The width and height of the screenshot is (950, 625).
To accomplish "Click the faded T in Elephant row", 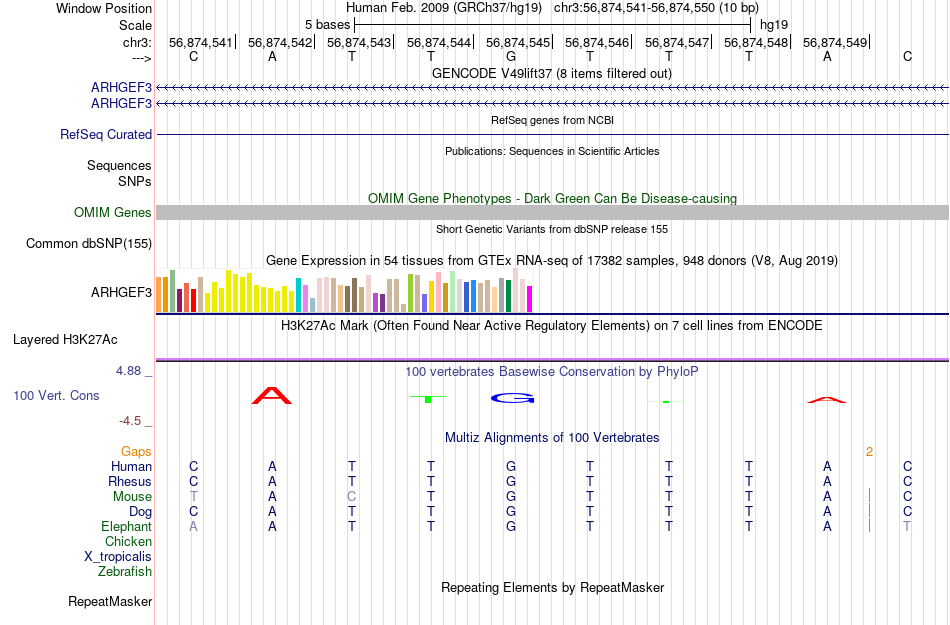I will (907, 526).
